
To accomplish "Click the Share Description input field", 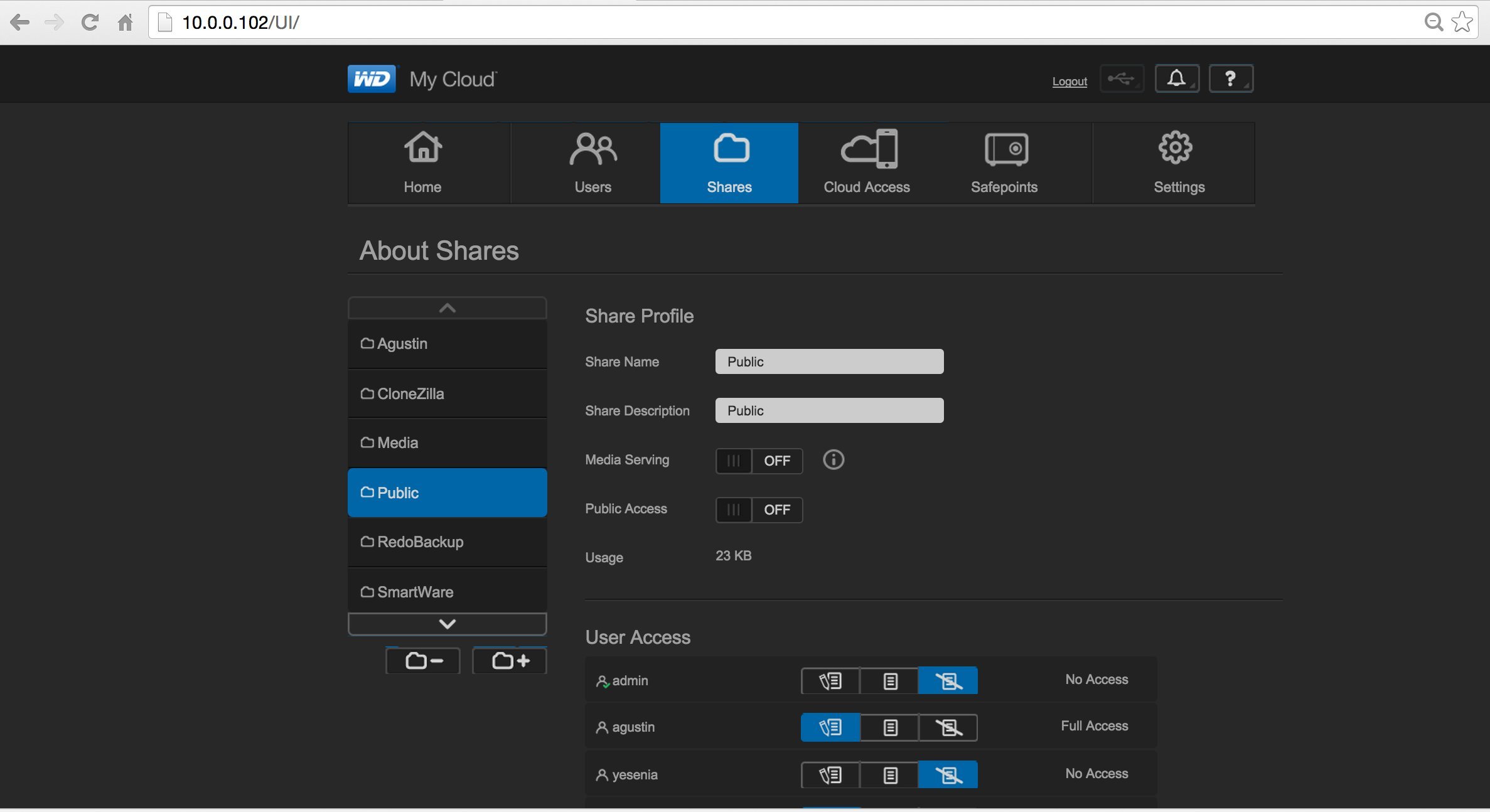I will pyautogui.click(x=828, y=411).
